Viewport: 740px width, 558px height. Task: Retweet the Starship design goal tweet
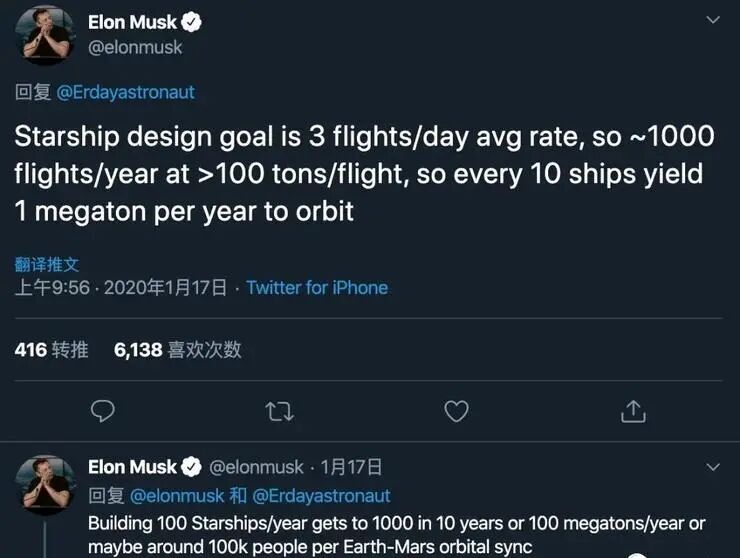point(279,411)
